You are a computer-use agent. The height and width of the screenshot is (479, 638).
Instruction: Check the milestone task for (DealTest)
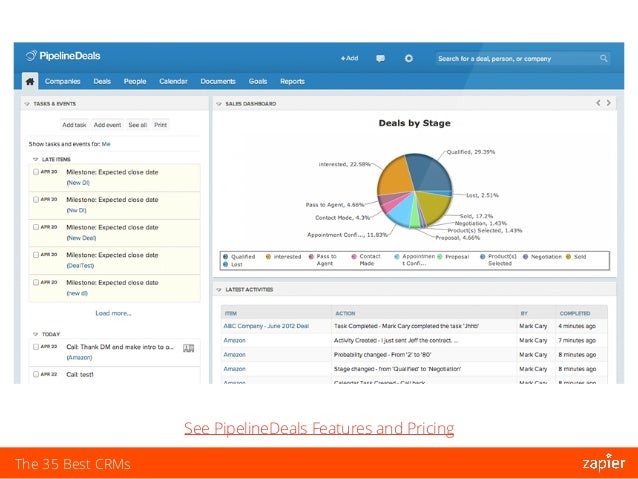(36, 255)
